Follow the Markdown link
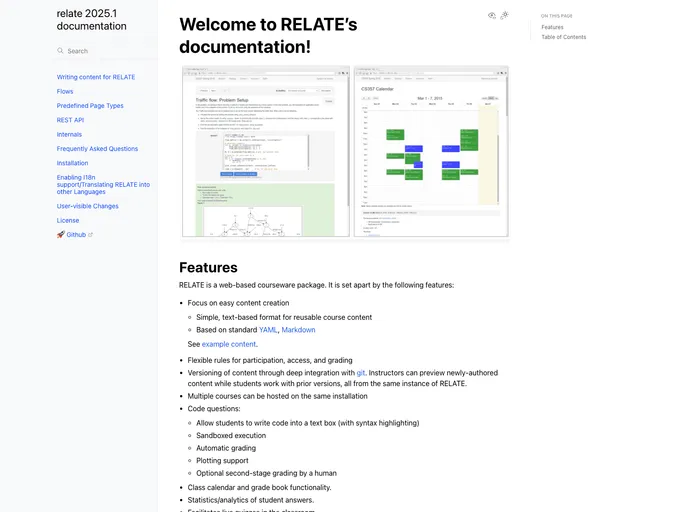Screen dimensions: 688x512 [x=298, y=330]
